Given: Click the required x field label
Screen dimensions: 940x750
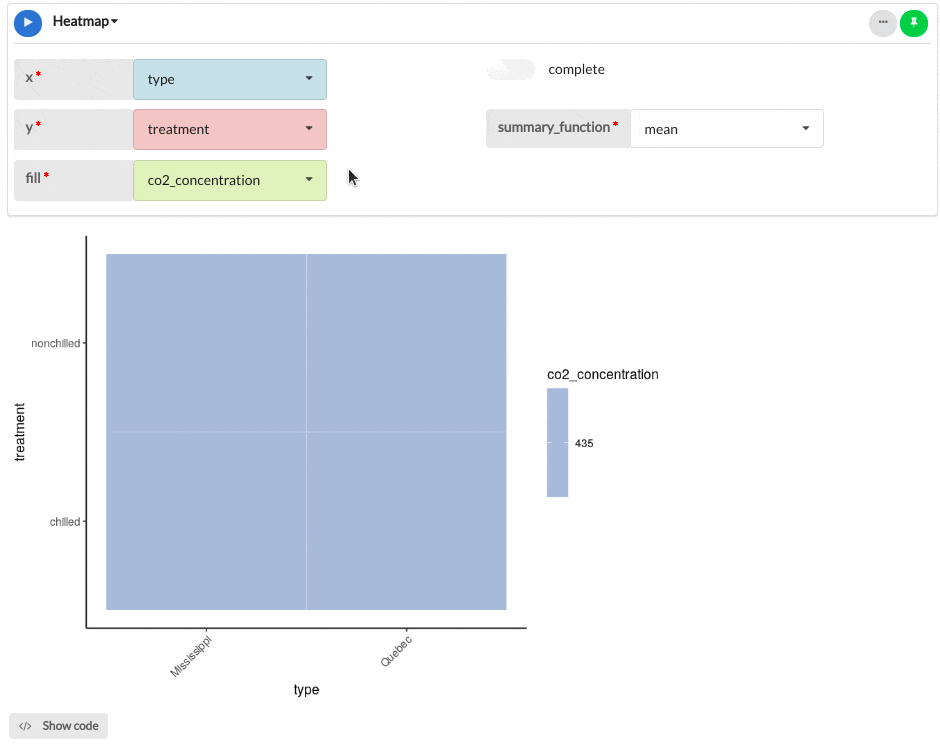Looking at the screenshot, I should click(30, 77).
